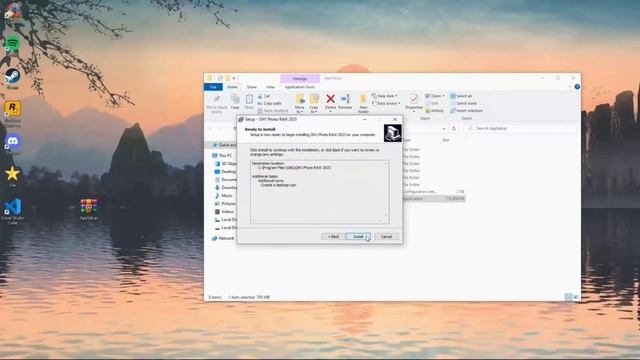This screenshot has height=360, width=640.
Task: Click the Manage contextual tab header
Action: [x=300, y=78]
